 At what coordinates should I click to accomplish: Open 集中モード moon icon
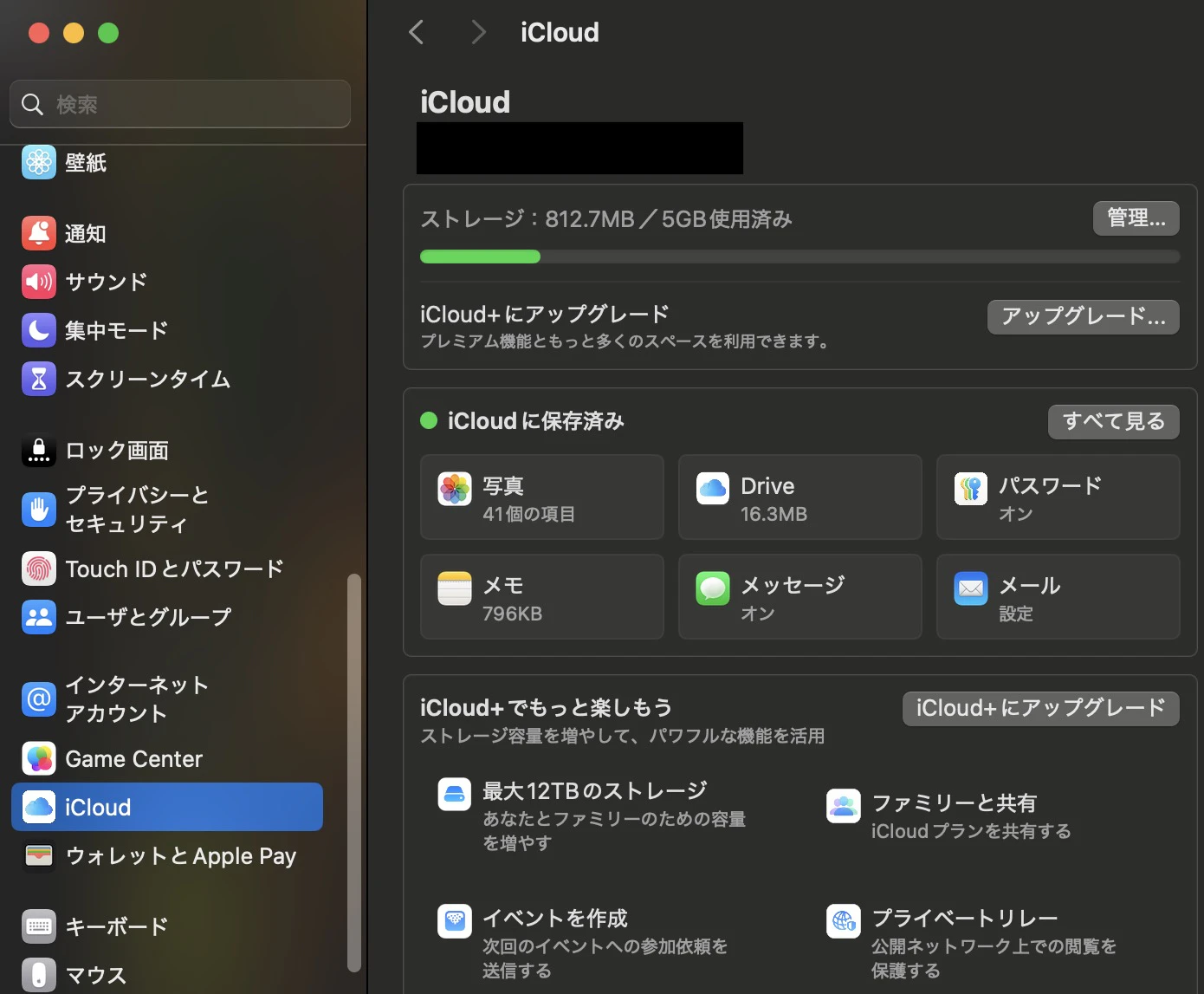[x=39, y=330]
